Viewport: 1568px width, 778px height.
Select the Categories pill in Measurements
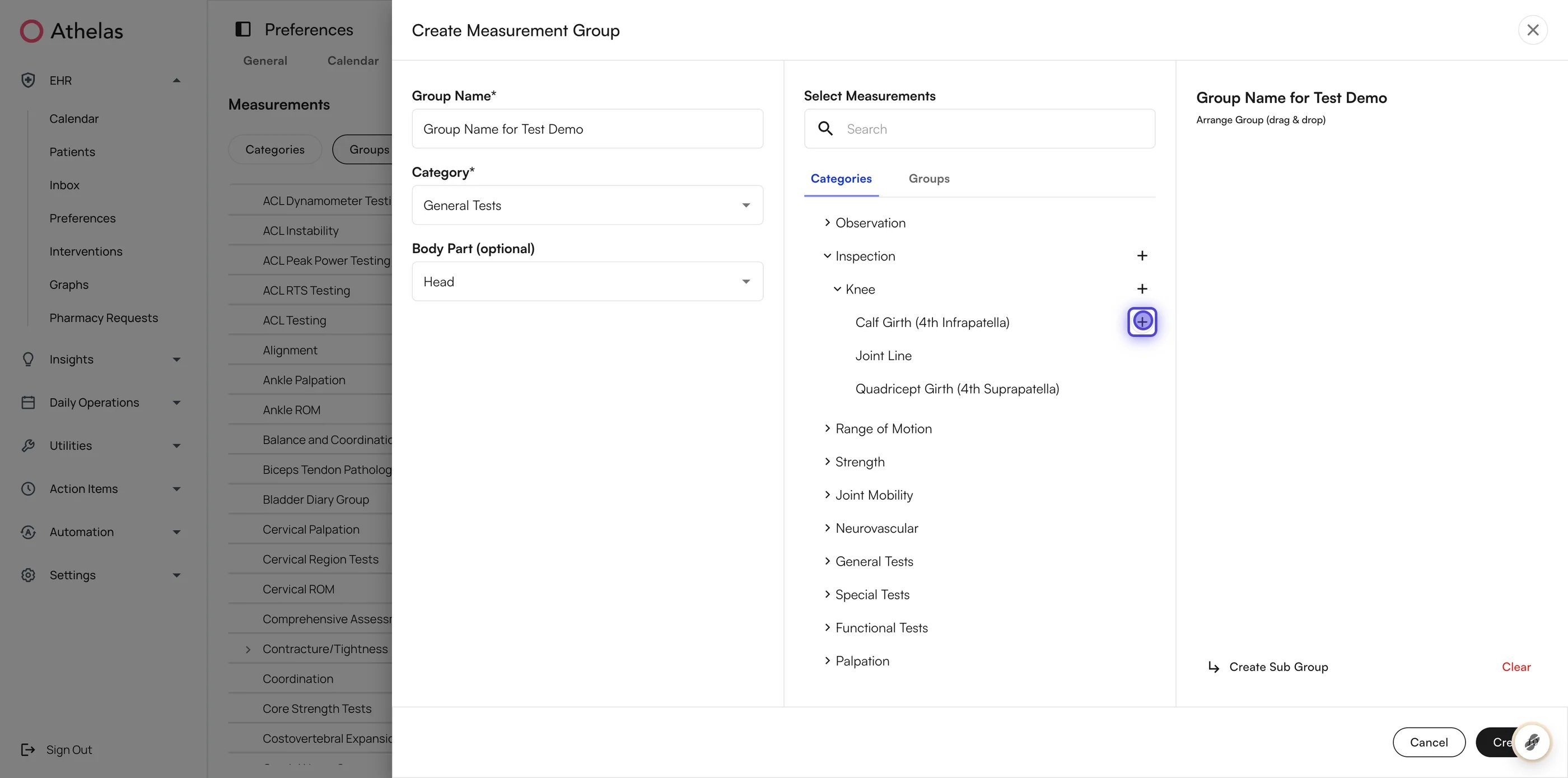pyautogui.click(x=274, y=149)
